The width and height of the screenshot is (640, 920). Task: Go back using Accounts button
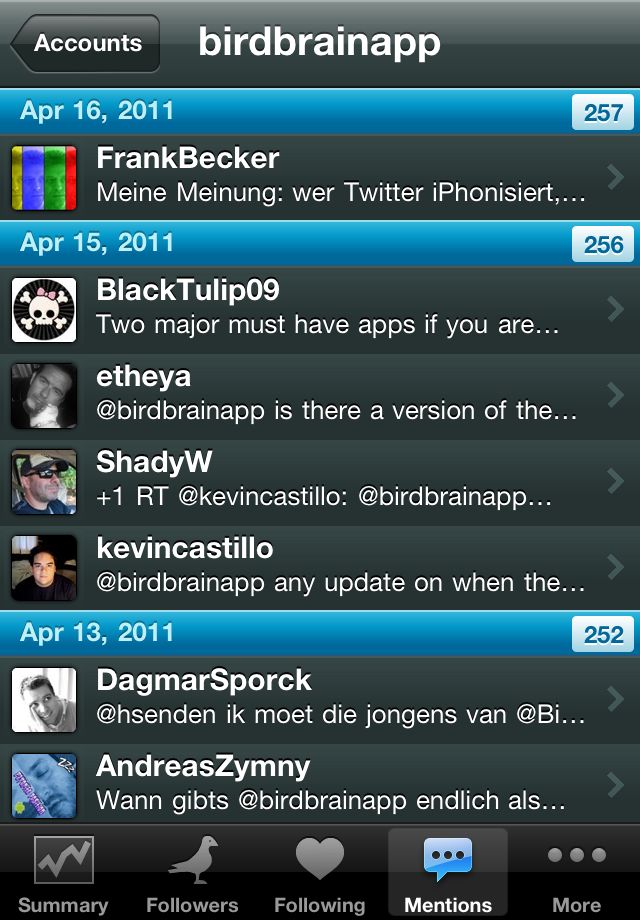pyautogui.click(x=86, y=43)
